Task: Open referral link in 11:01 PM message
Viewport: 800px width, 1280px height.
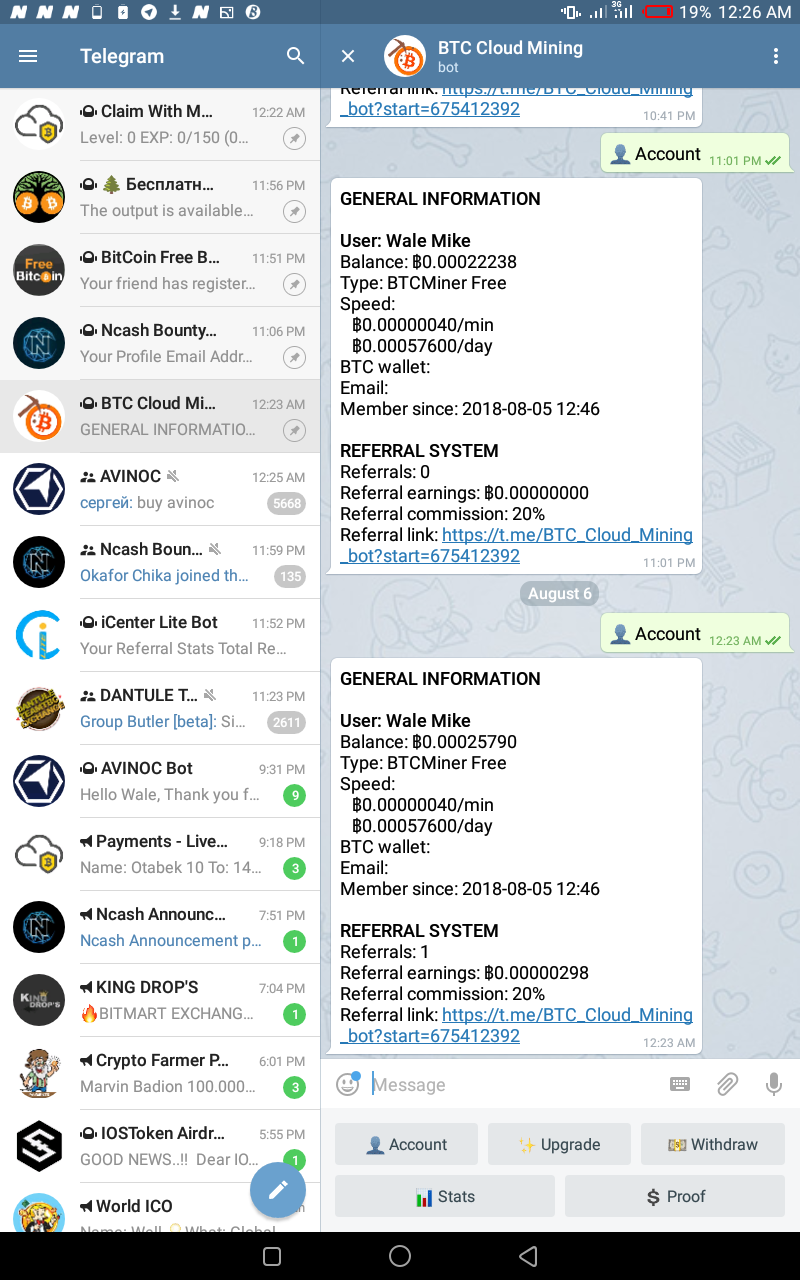Action: click(x=516, y=545)
